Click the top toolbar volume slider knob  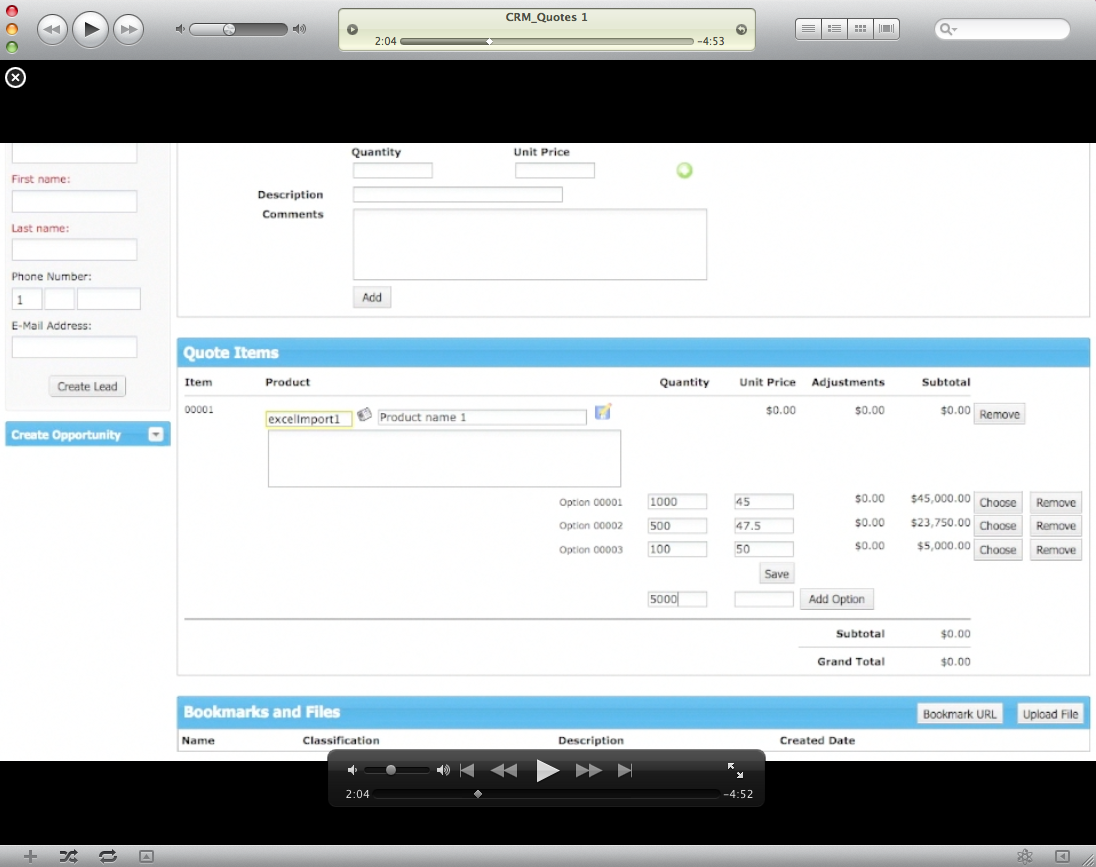[x=229, y=29]
